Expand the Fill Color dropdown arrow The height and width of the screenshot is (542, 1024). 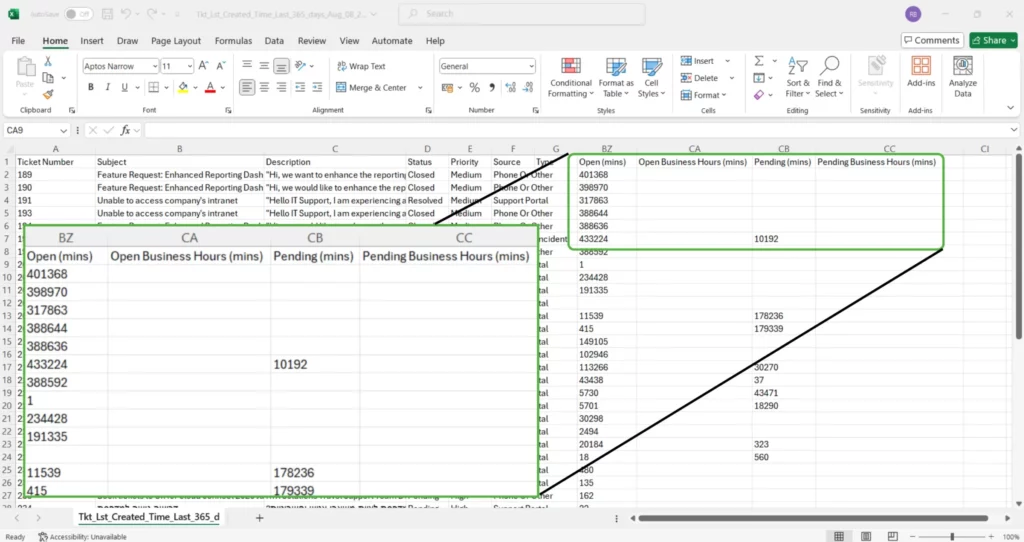(195, 88)
